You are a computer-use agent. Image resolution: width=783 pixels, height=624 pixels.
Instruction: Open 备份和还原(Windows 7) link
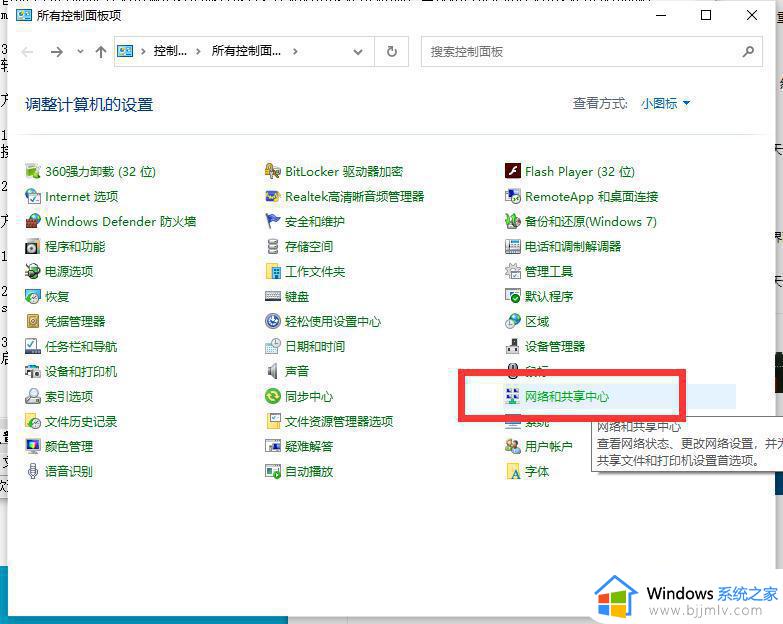[x=591, y=222]
